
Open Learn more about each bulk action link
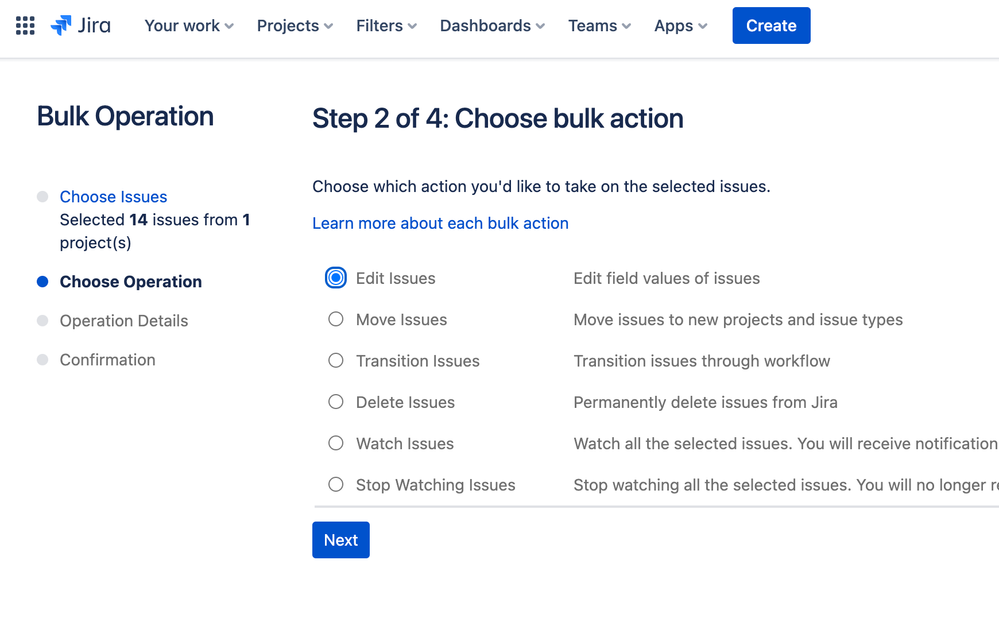point(440,223)
